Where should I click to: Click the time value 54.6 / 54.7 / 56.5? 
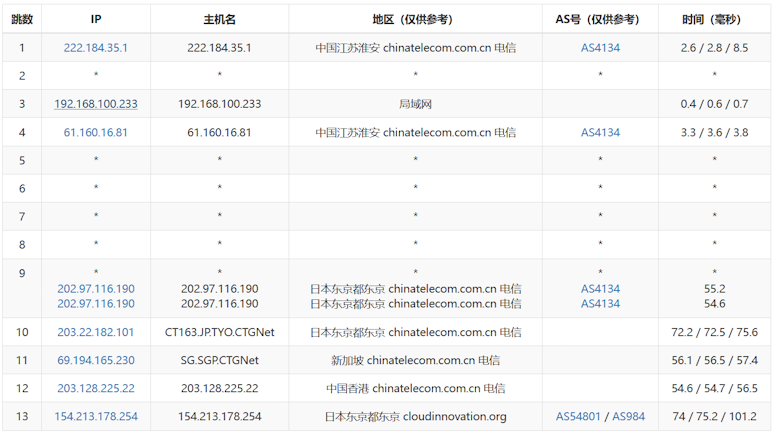coord(714,388)
